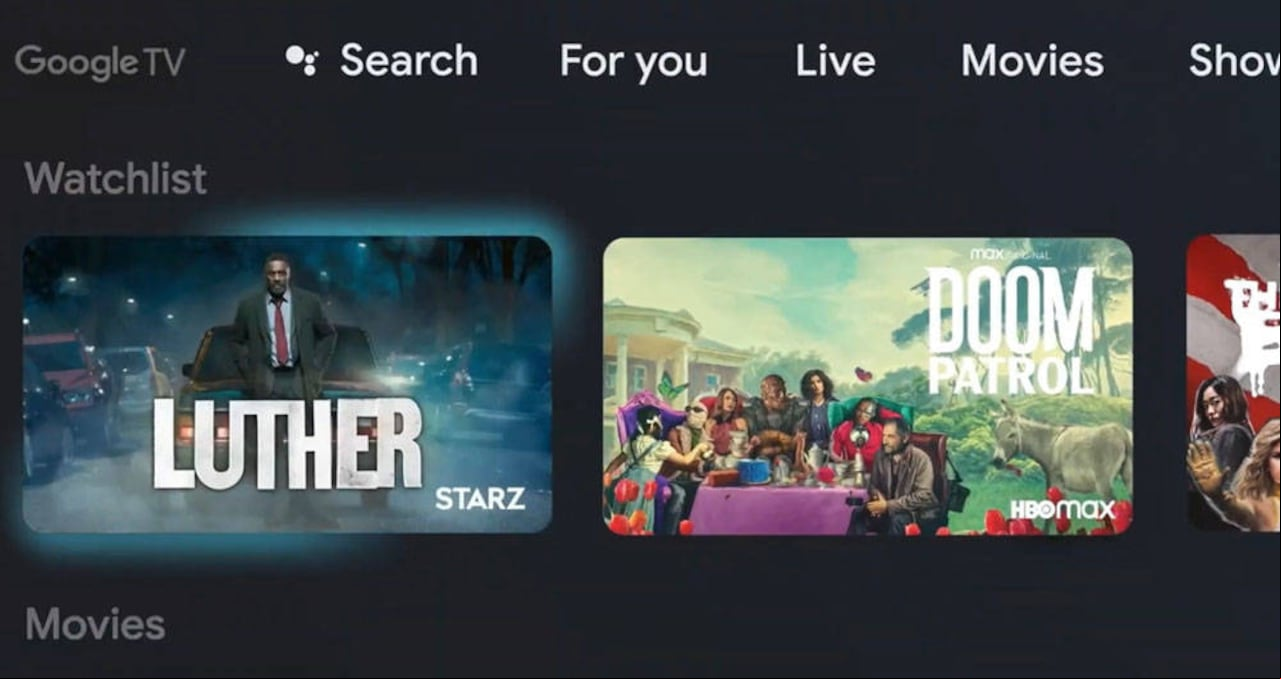Select the Live tab
The width and height of the screenshot is (1281, 679).
click(835, 61)
